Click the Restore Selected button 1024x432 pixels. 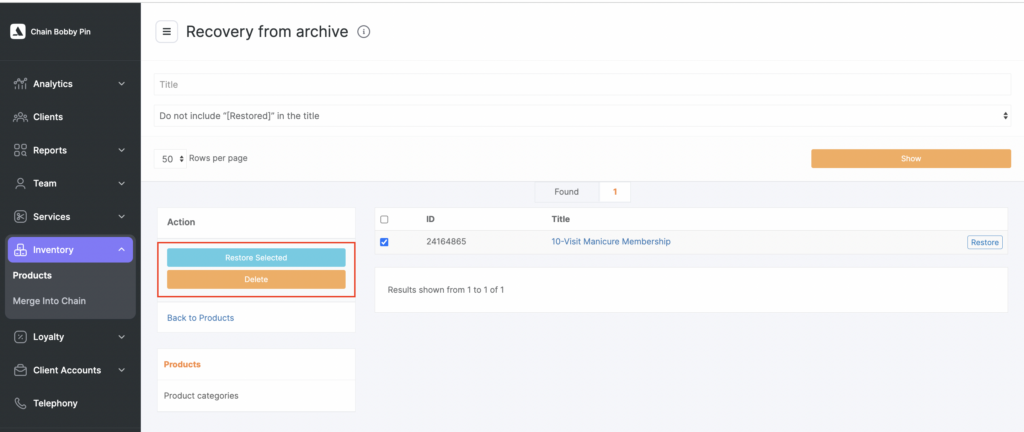coord(256,258)
